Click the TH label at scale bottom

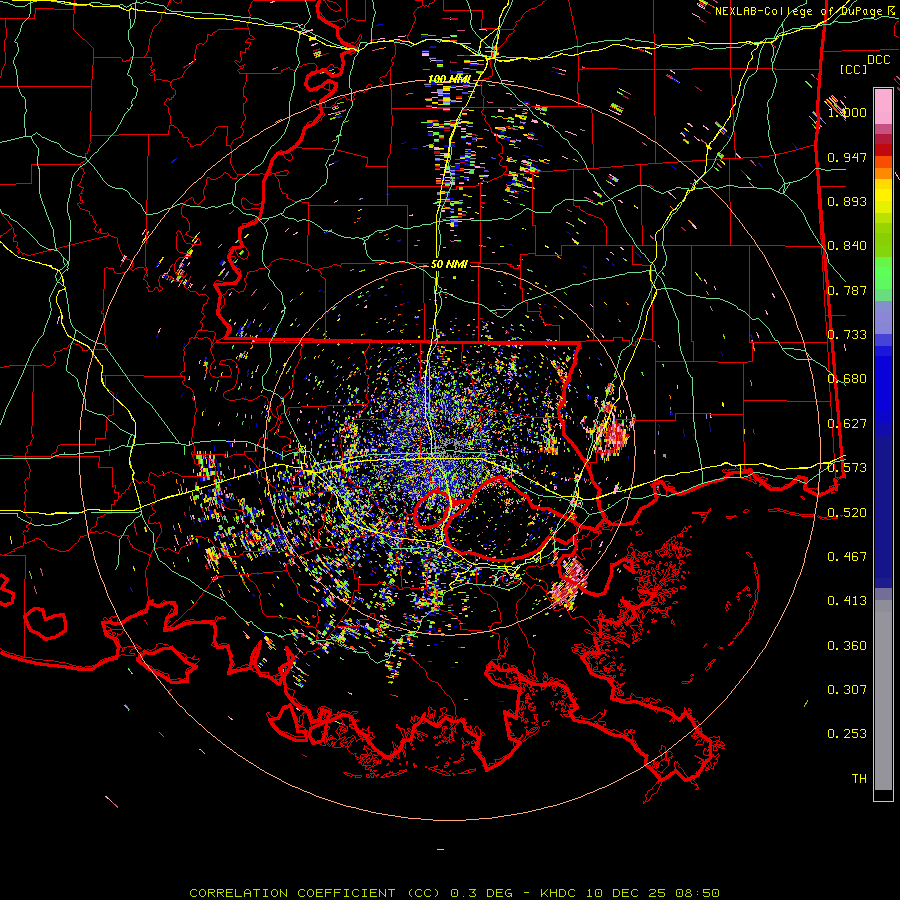click(859, 779)
